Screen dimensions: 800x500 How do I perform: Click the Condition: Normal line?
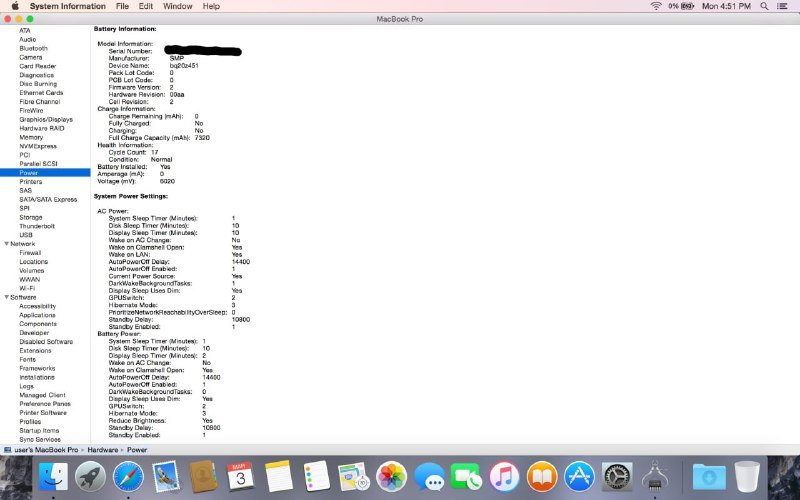click(x=140, y=159)
